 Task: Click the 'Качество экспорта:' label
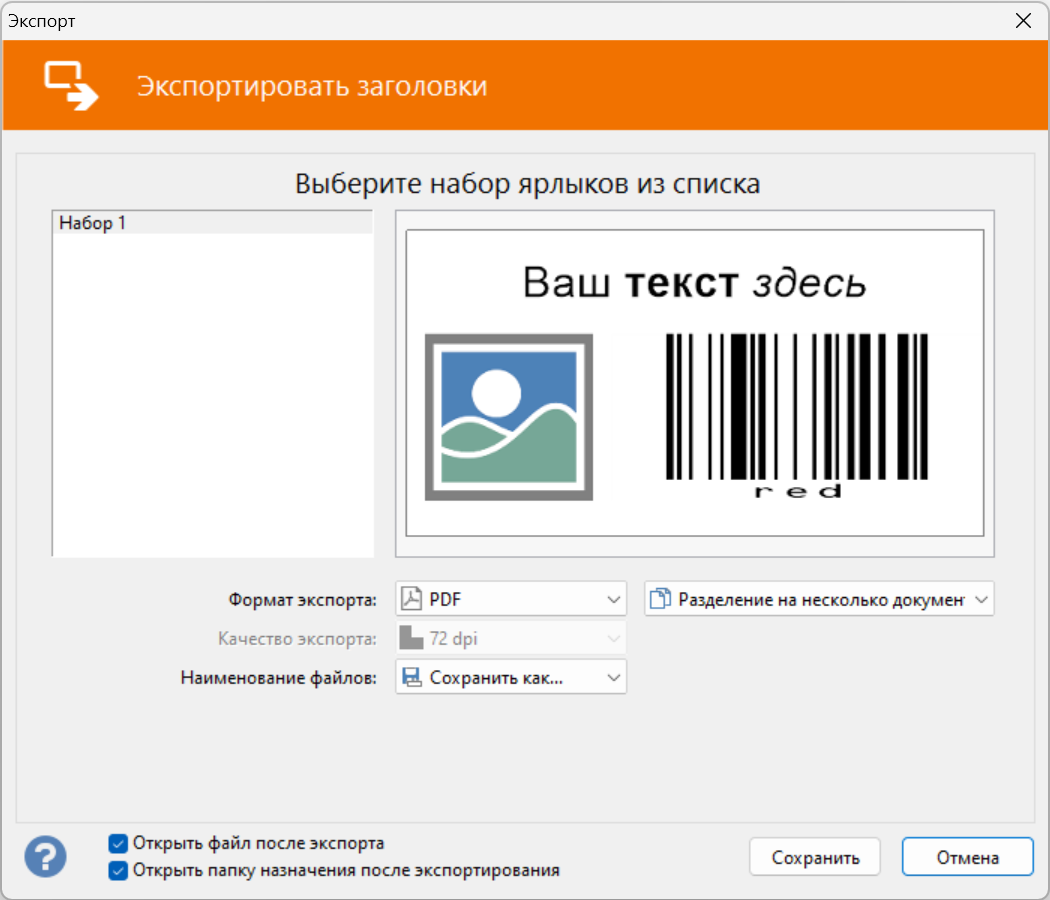[297, 639]
